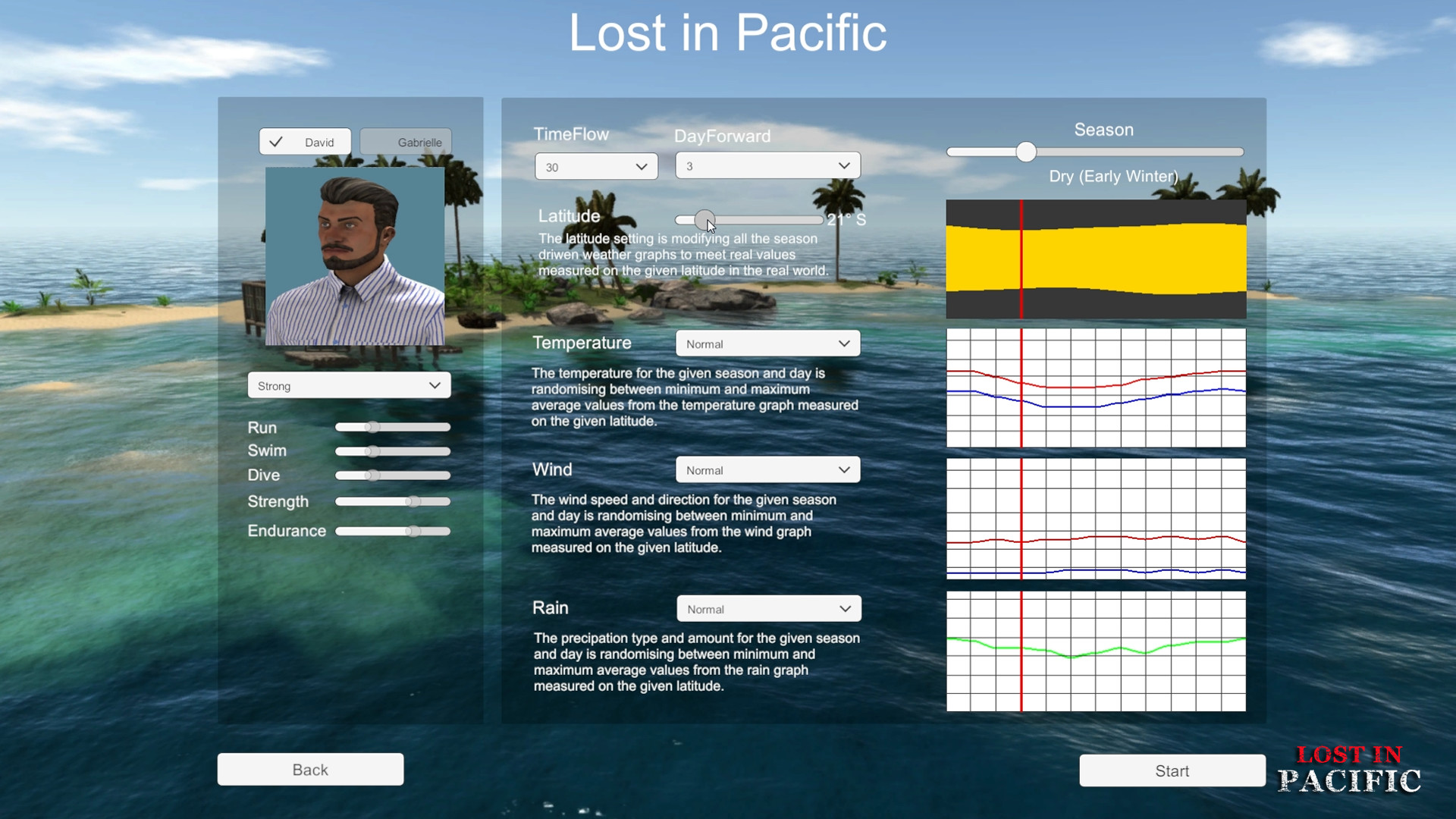Adjust the Strength attribute slider
Viewport: 1456px width, 819px height.
click(414, 501)
